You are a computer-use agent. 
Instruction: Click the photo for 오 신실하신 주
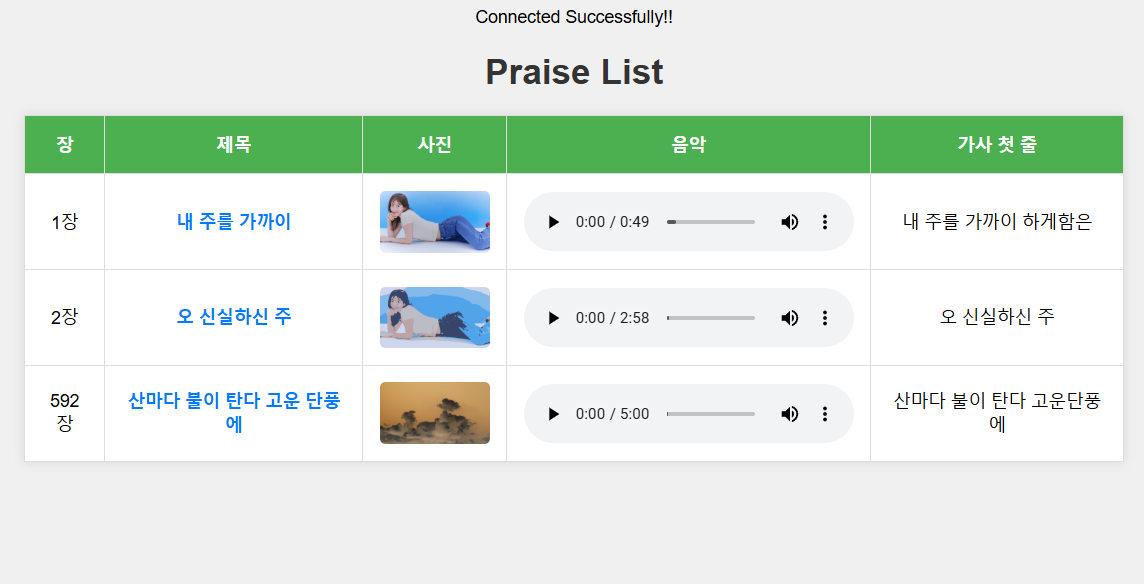434,317
